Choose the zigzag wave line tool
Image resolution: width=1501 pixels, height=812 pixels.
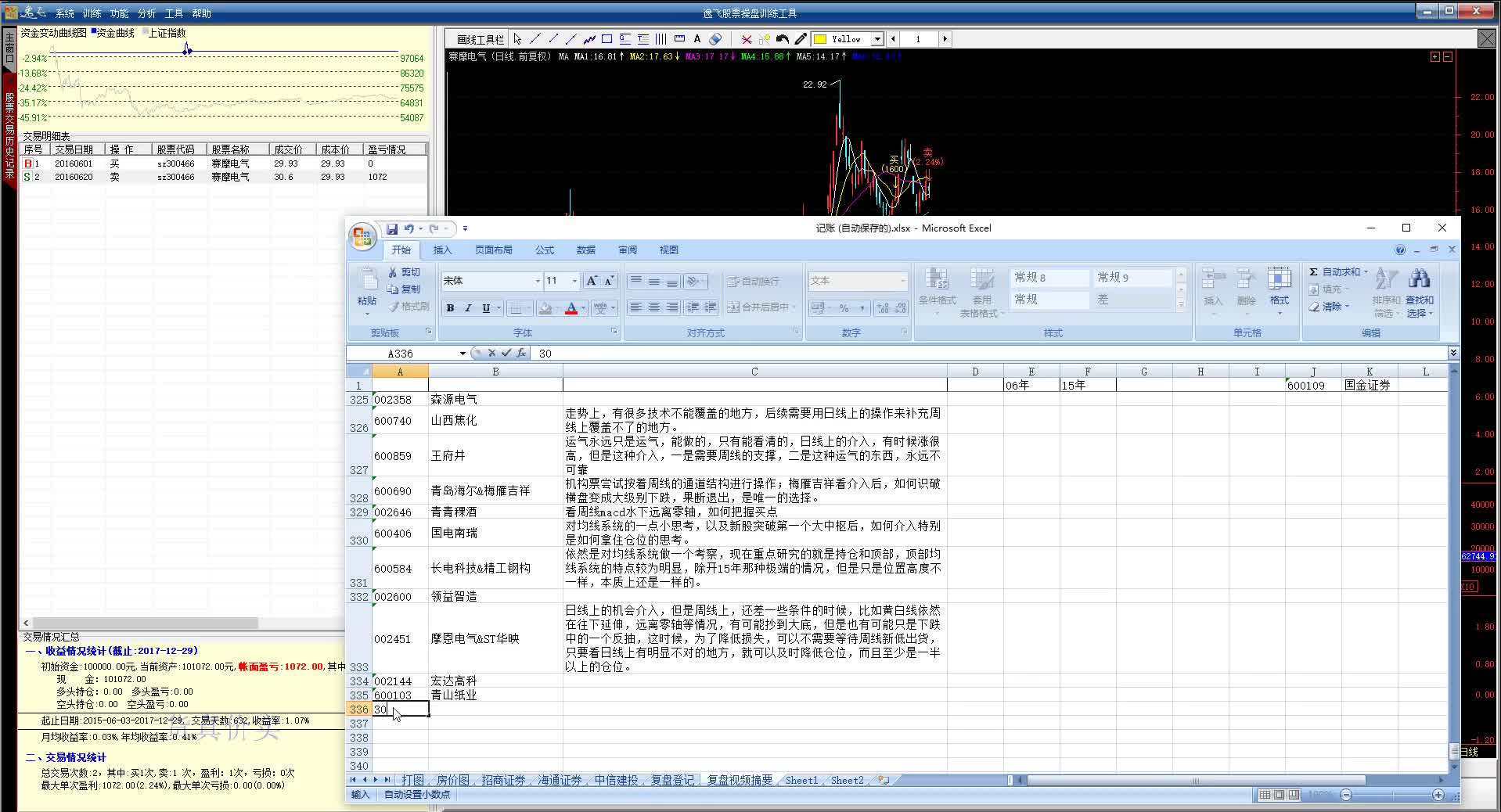589,39
